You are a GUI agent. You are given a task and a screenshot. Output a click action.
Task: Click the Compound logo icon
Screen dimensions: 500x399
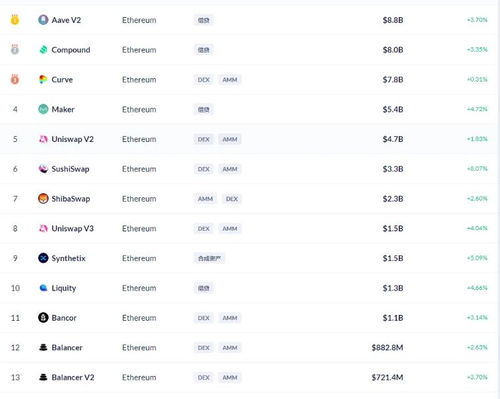(43, 50)
